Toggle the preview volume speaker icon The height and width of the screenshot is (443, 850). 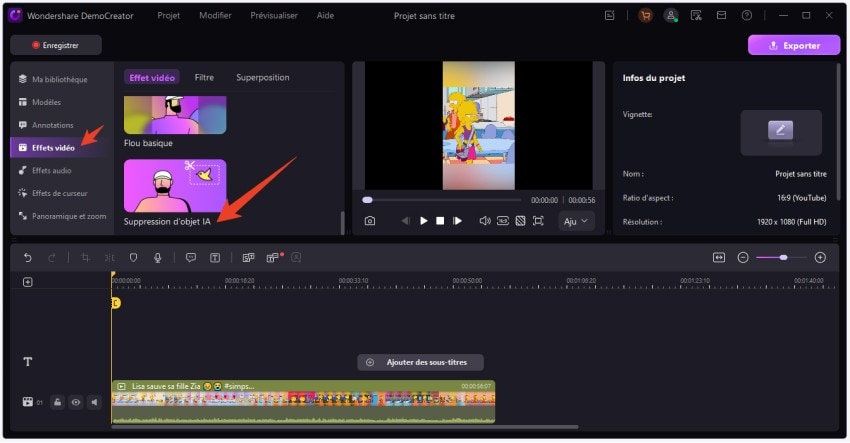[x=485, y=221]
